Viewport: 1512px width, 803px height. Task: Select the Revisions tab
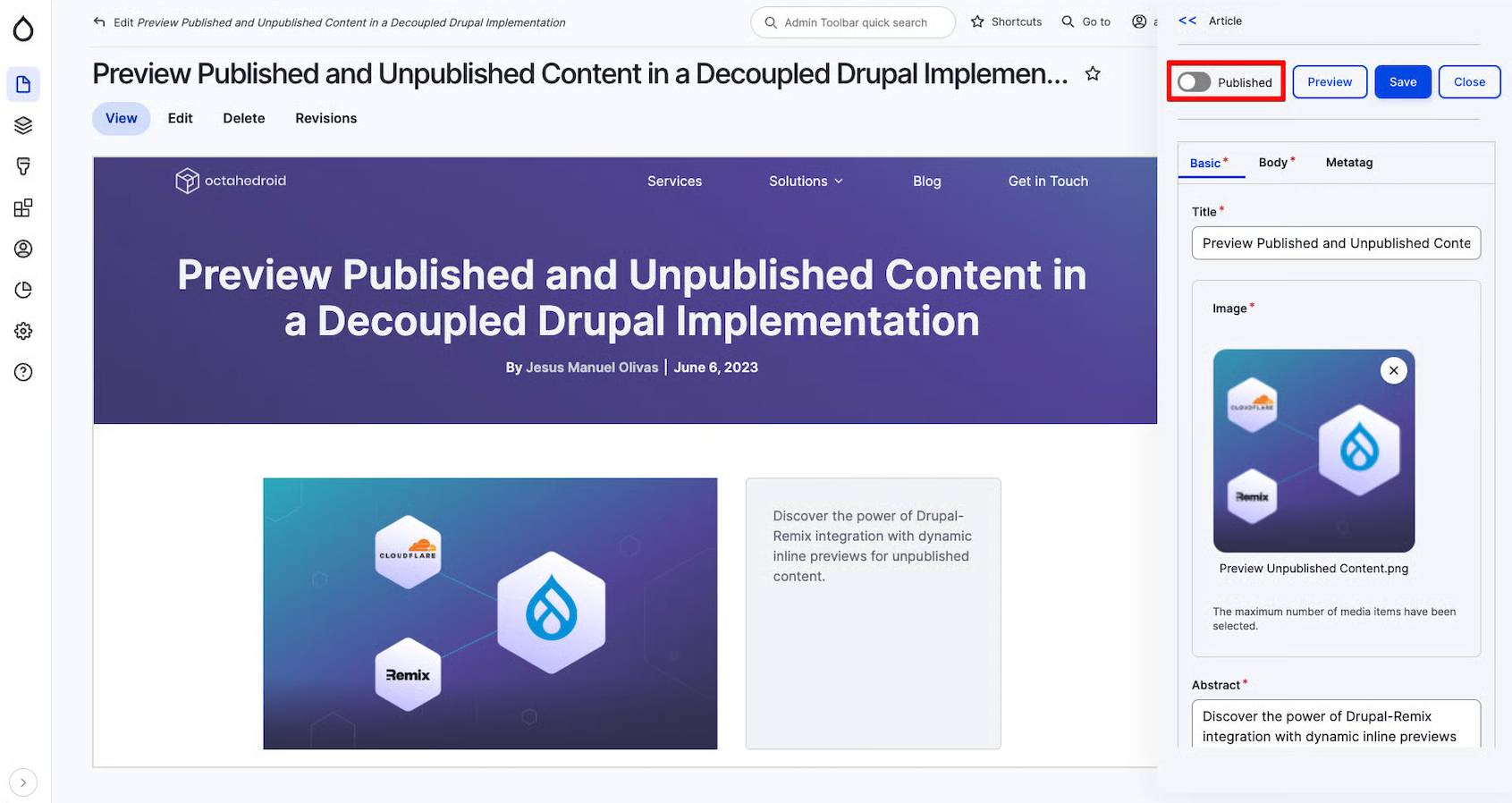[326, 118]
